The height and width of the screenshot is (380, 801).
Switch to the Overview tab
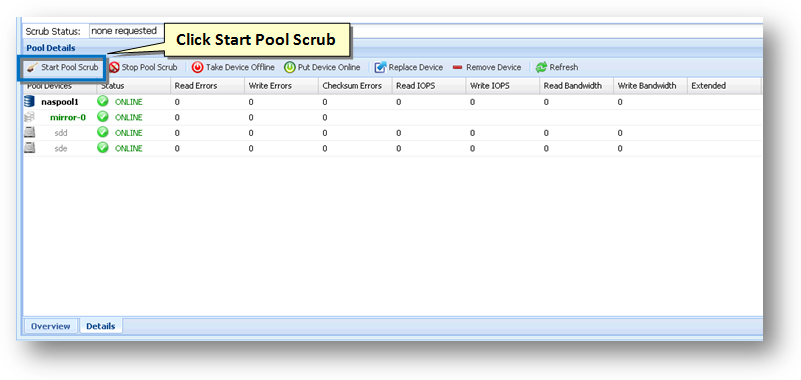point(51,326)
